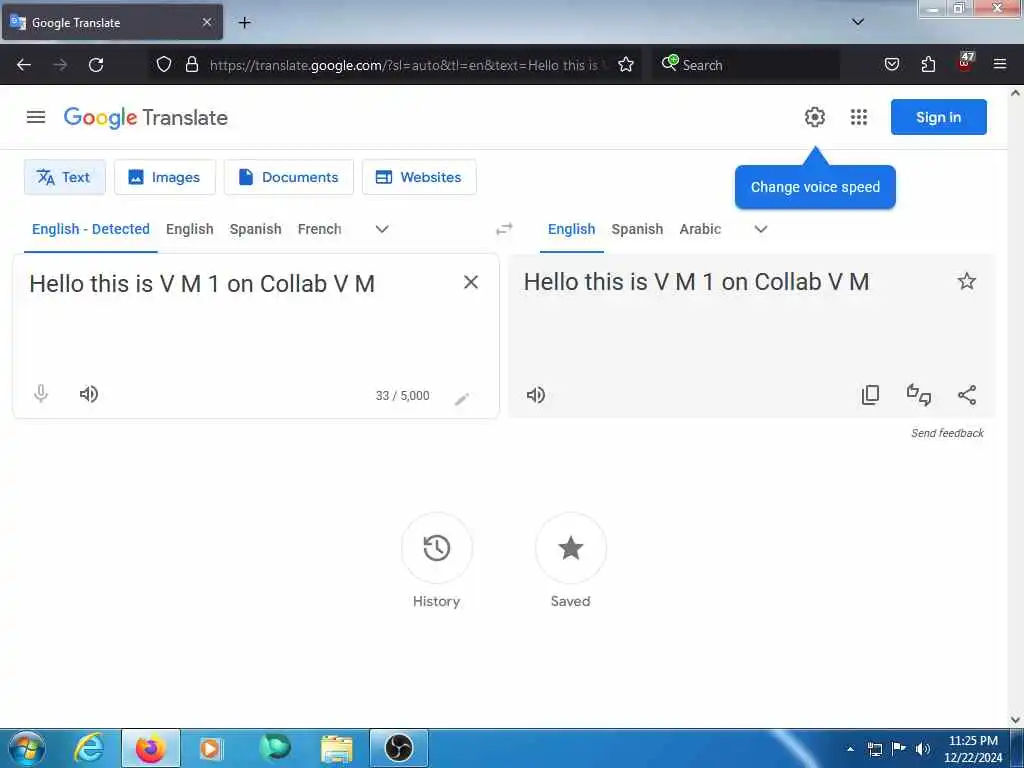Clear the source text
The width and height of the screenshot is (1024, 768).
[471, 282]
